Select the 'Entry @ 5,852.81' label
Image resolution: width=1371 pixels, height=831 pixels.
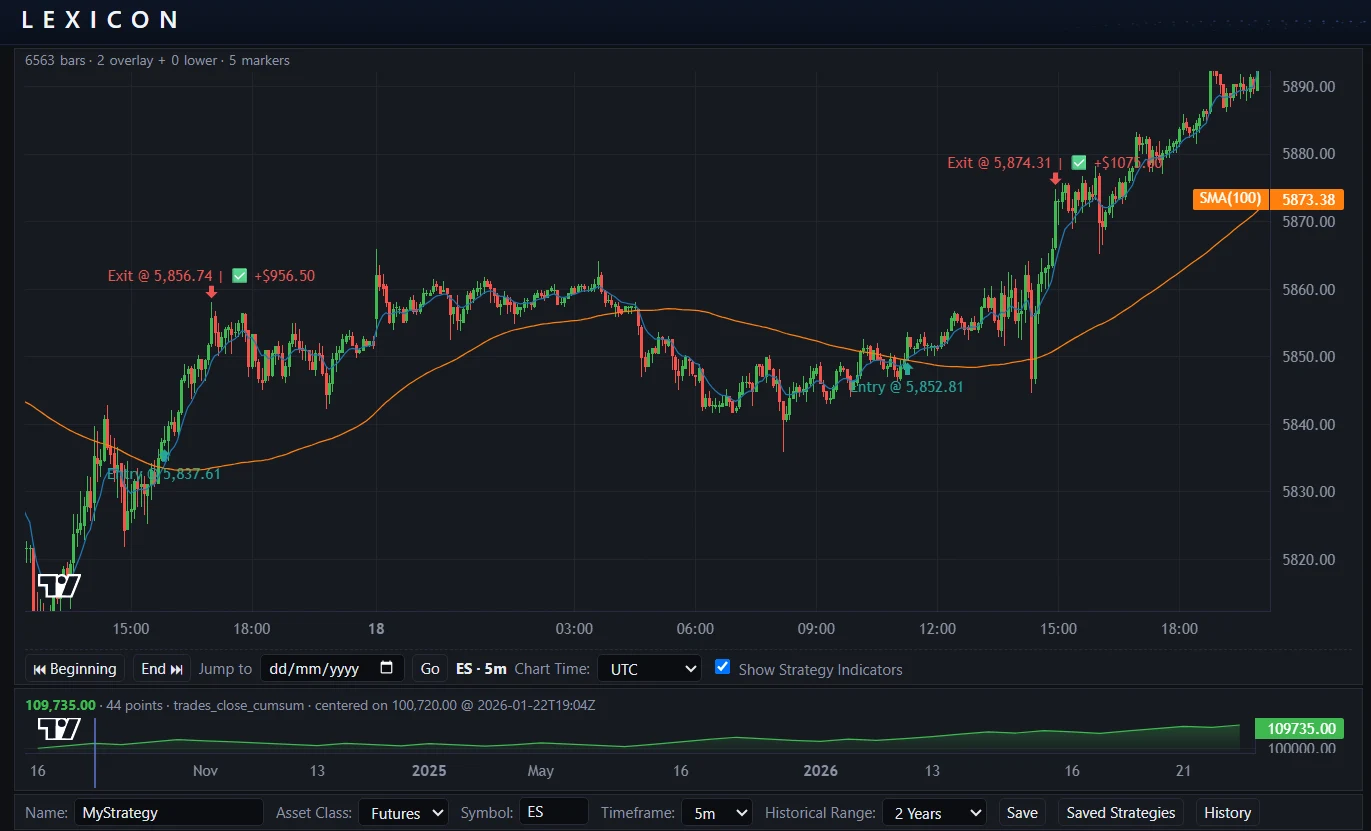click(x=907, y=386)
